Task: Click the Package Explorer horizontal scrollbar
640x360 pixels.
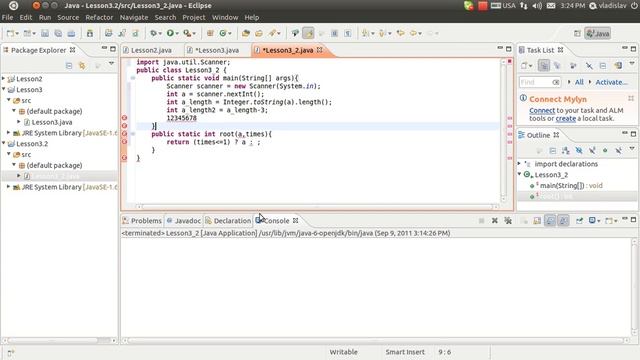Action: [x=59, y=340]
